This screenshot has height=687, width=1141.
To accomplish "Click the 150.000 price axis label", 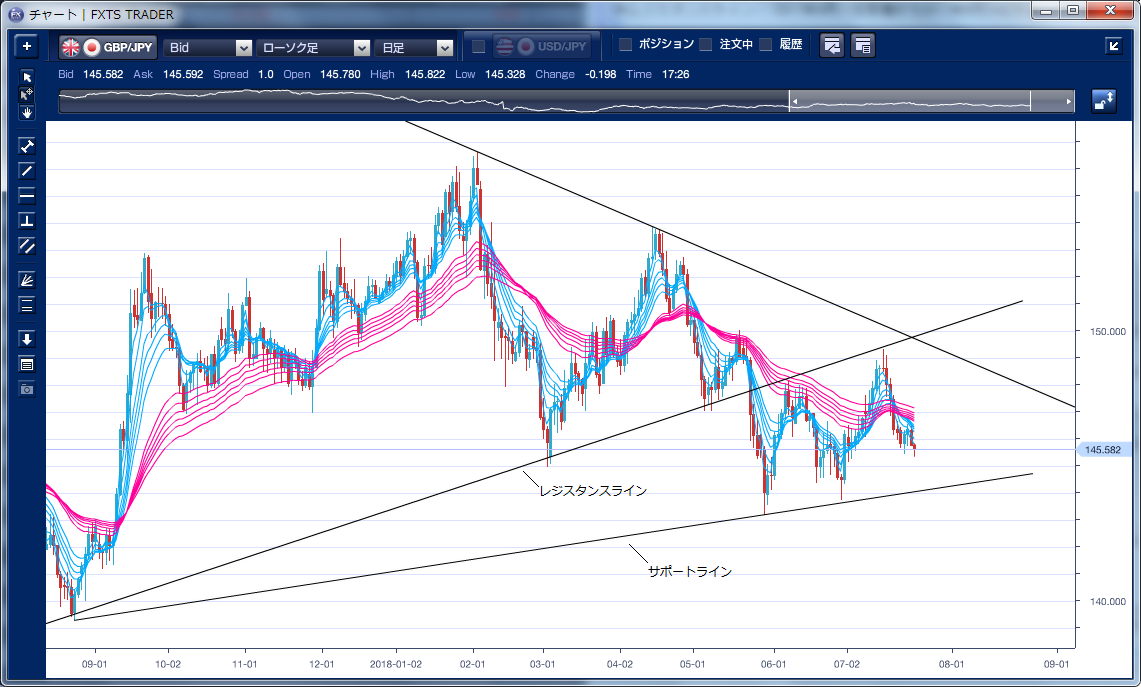I will [x=1108, y=332].
